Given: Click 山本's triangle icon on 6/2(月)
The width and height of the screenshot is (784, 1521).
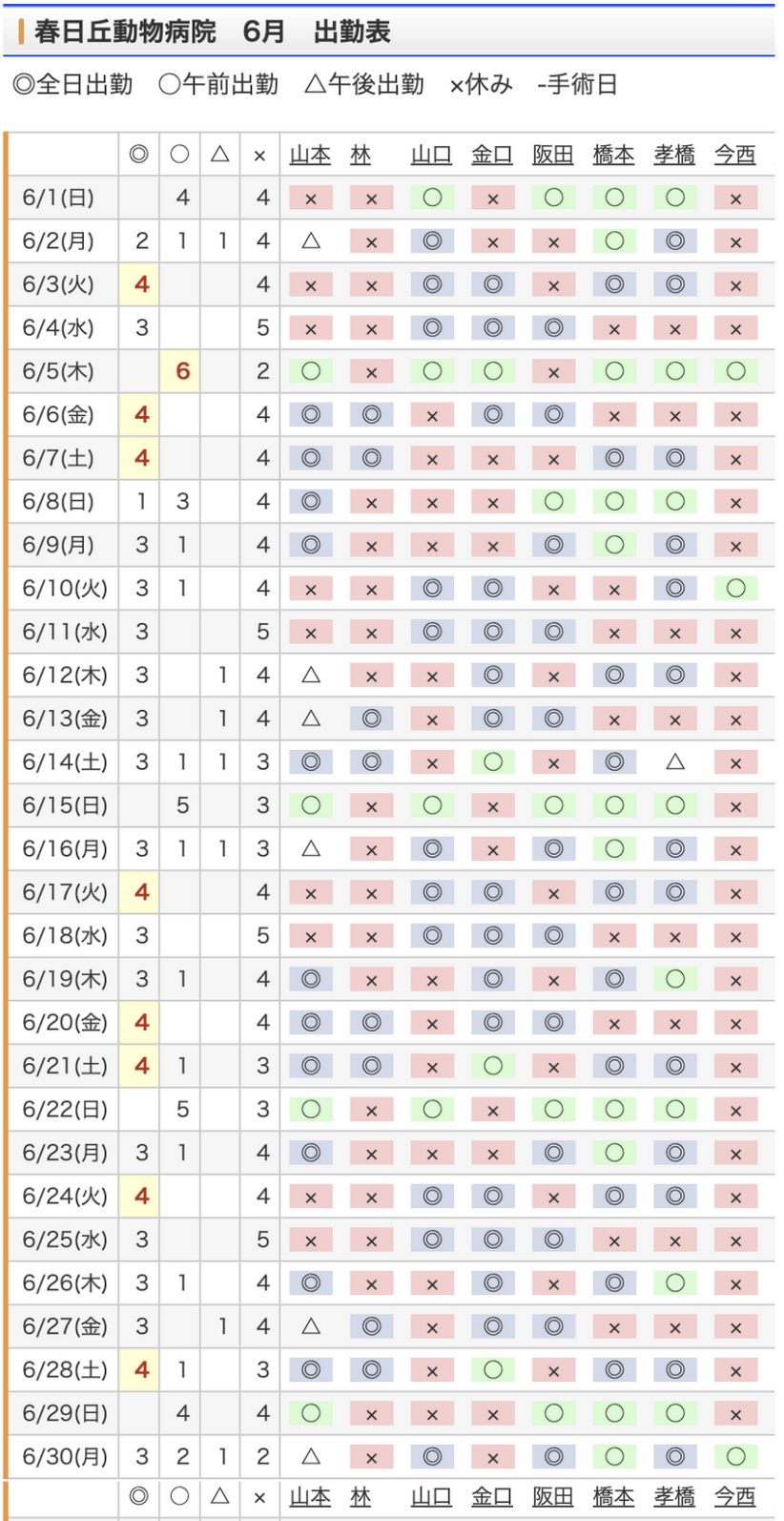Looking at the screenshot, I should pyautogui.click(x=311, y=241).
